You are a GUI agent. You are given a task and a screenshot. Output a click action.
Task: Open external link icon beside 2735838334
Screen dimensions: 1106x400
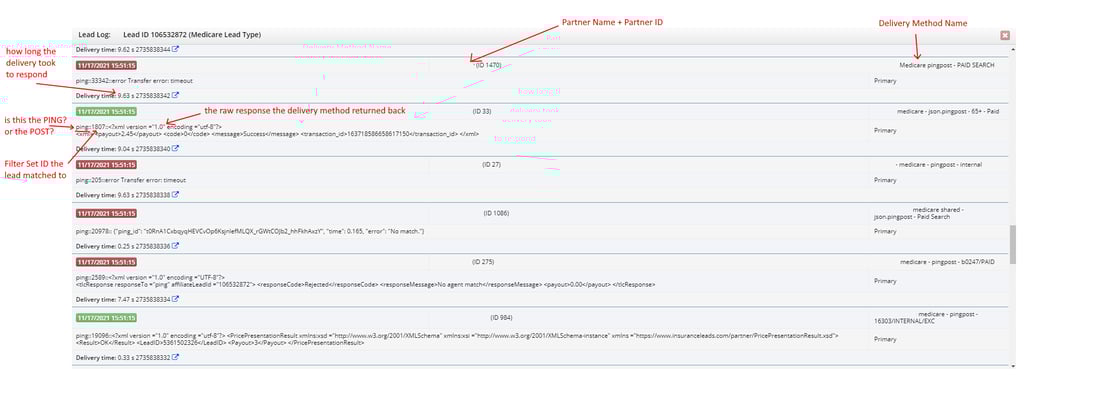(x=176, y=298)
